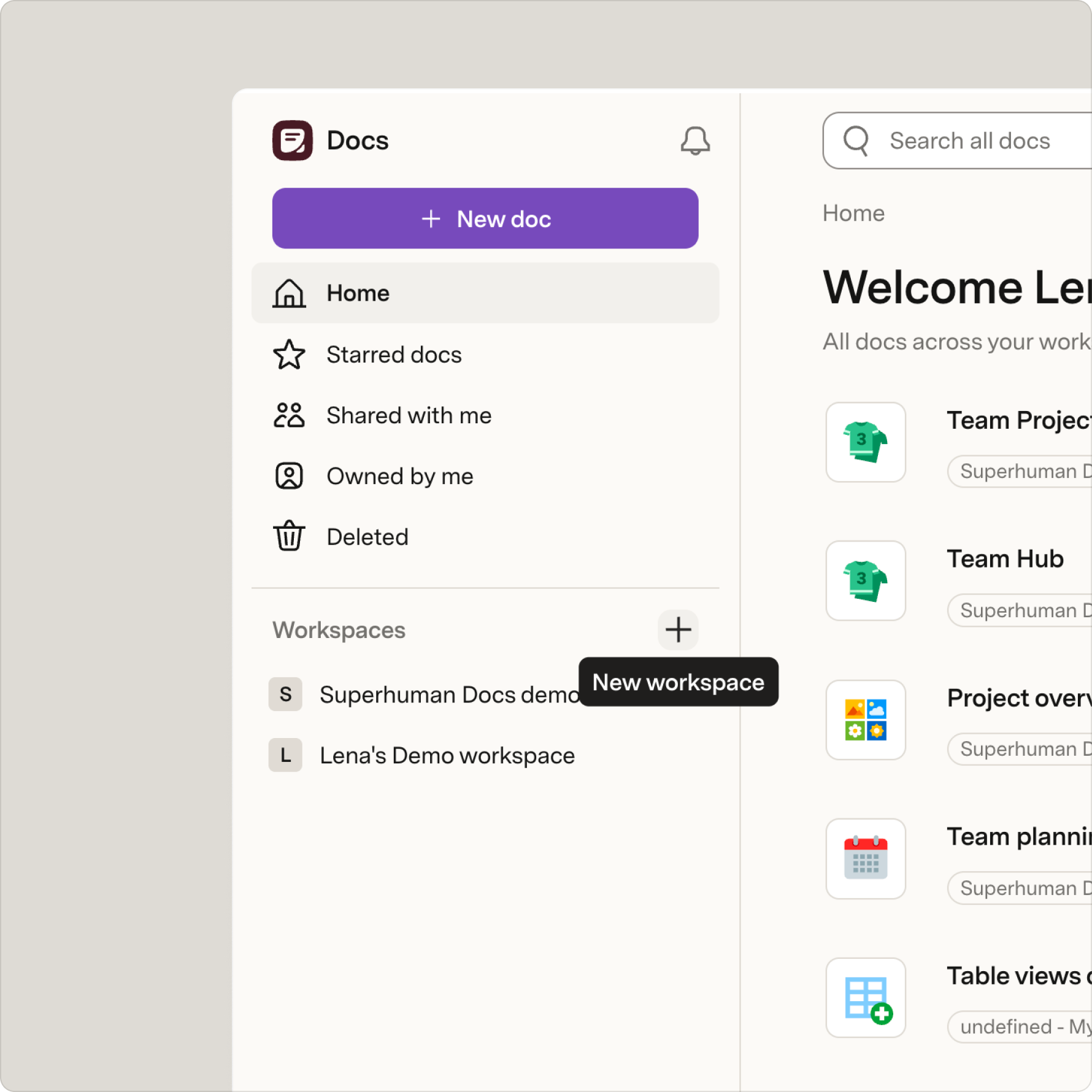Open Shared with me section
Screen dimensions: 1092x1092
tap(485, 415)
